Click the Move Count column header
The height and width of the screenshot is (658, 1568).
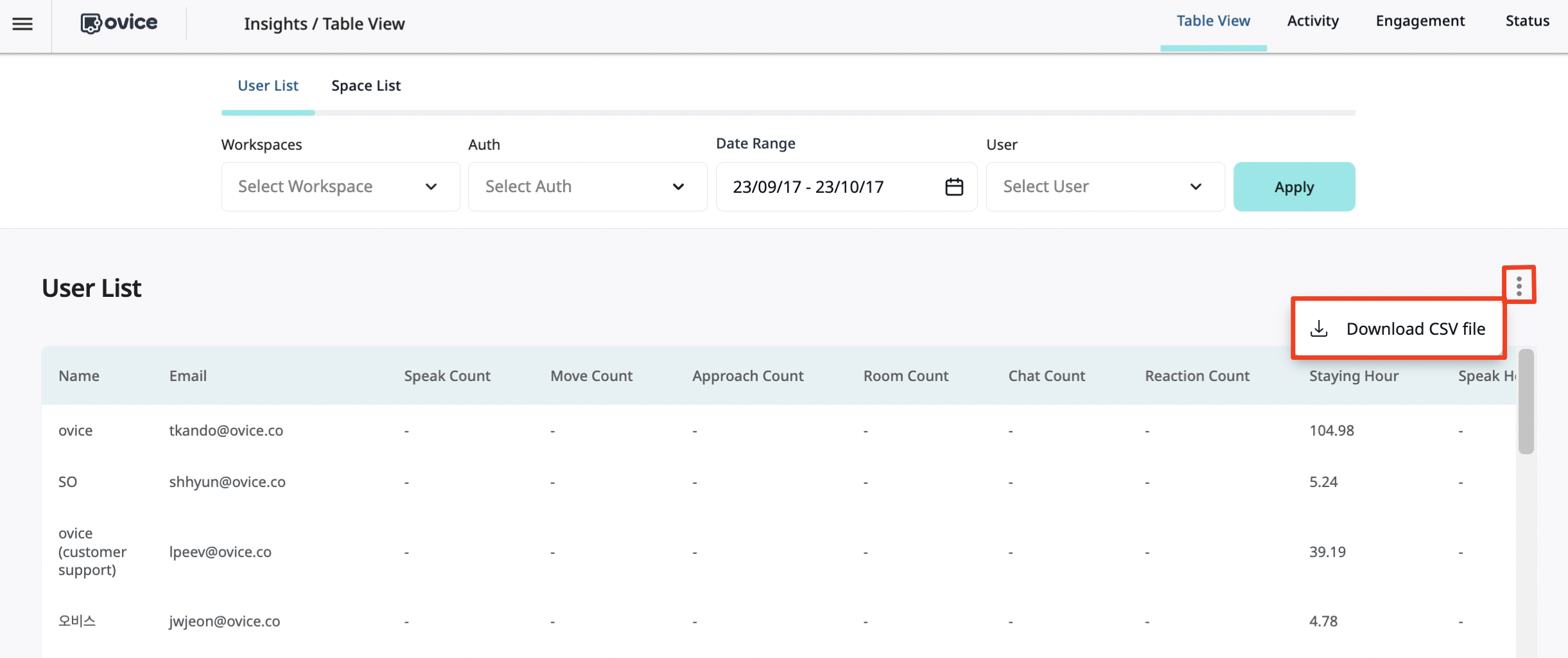pos(591,376)
